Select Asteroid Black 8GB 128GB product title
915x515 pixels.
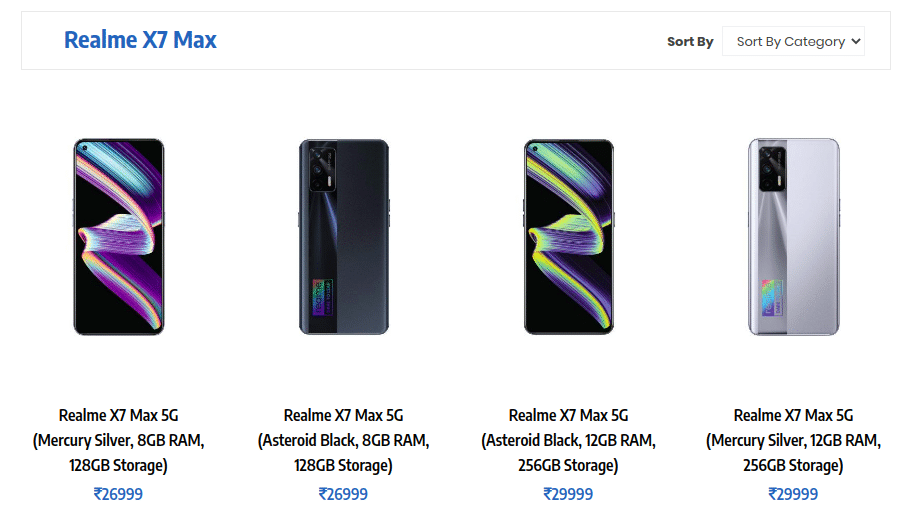343,440
